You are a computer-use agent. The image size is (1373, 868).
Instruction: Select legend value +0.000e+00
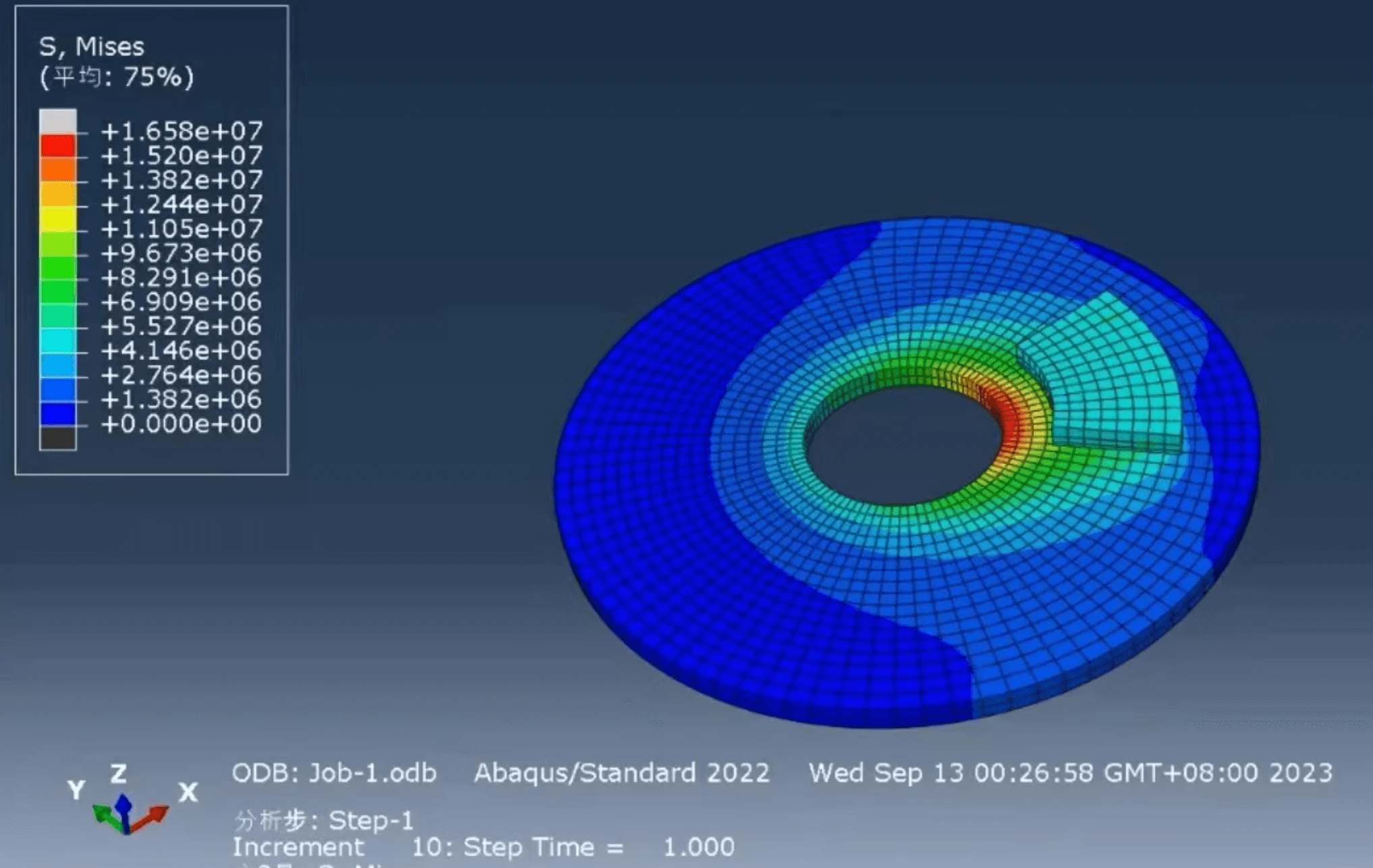tap(181, 424)
